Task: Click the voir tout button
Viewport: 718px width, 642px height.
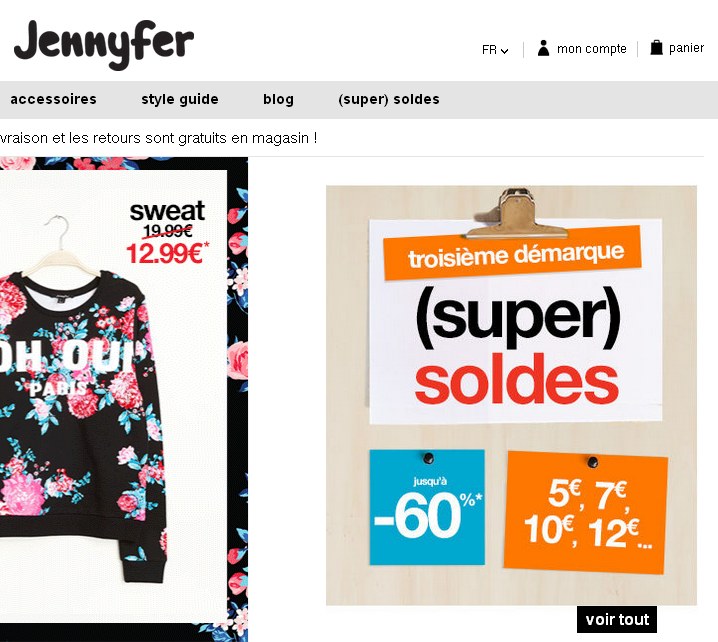Action: pyautogui.click(x=617, y=620)
